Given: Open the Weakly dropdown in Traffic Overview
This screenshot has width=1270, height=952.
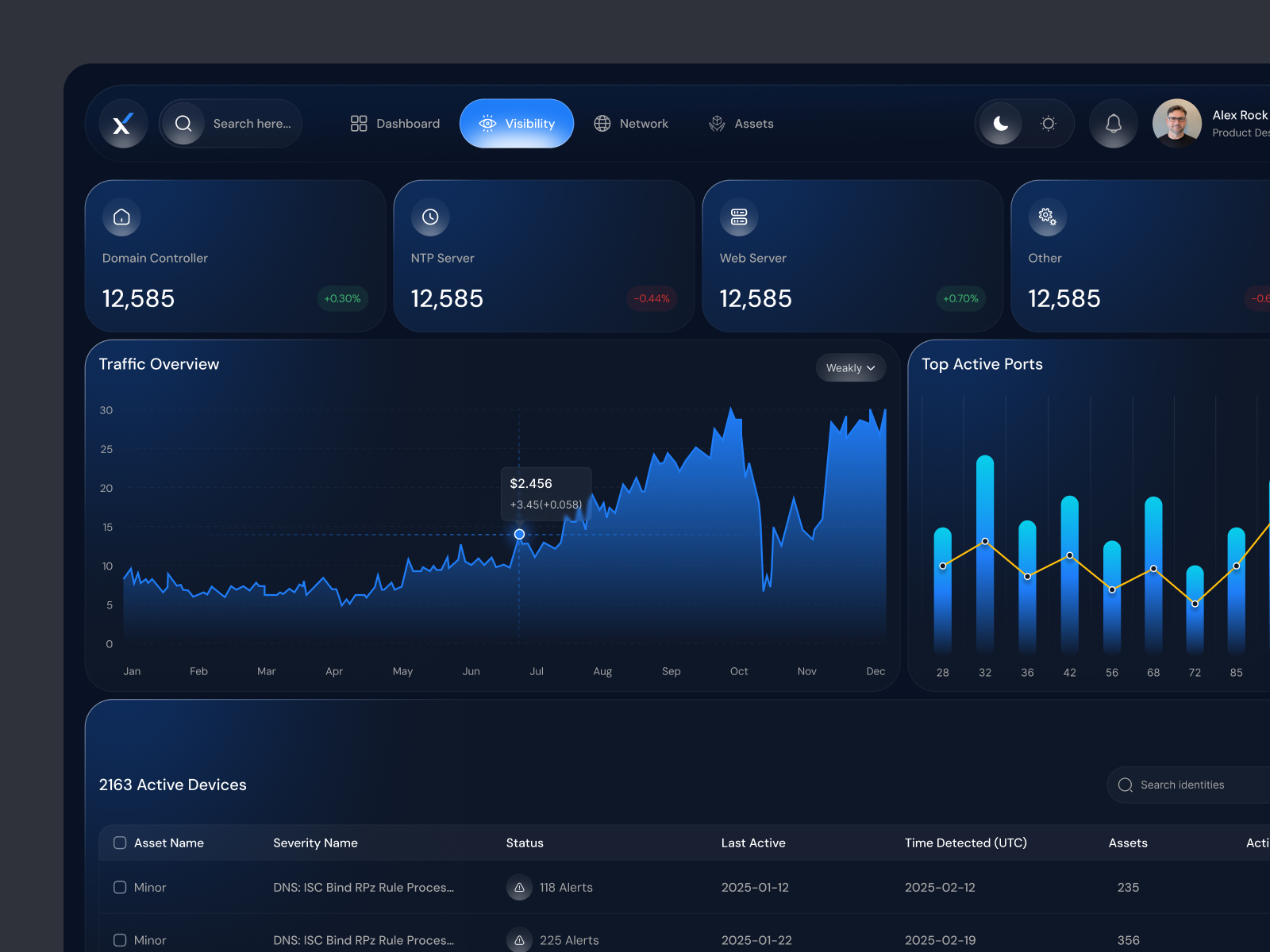Looking at the screenshot, I should (x=850, y=367).
